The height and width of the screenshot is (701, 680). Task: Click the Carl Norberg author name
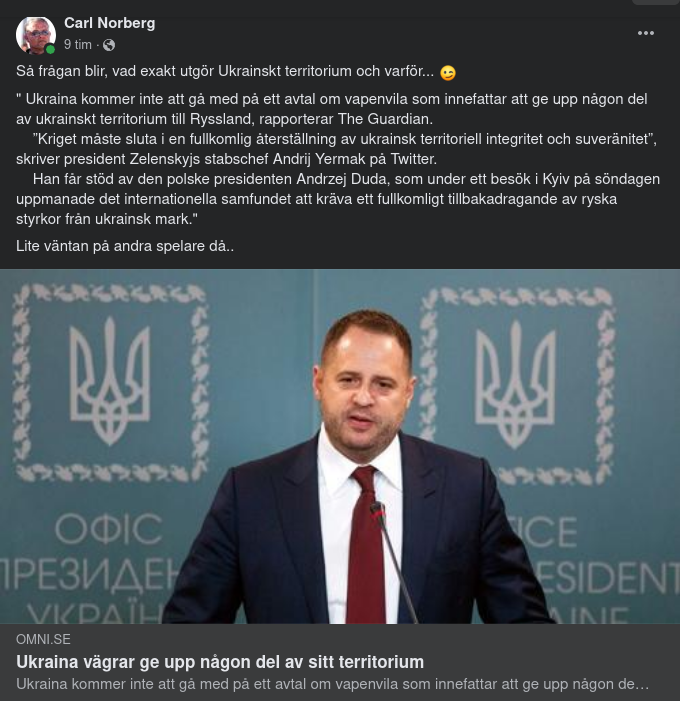[109, 23]
